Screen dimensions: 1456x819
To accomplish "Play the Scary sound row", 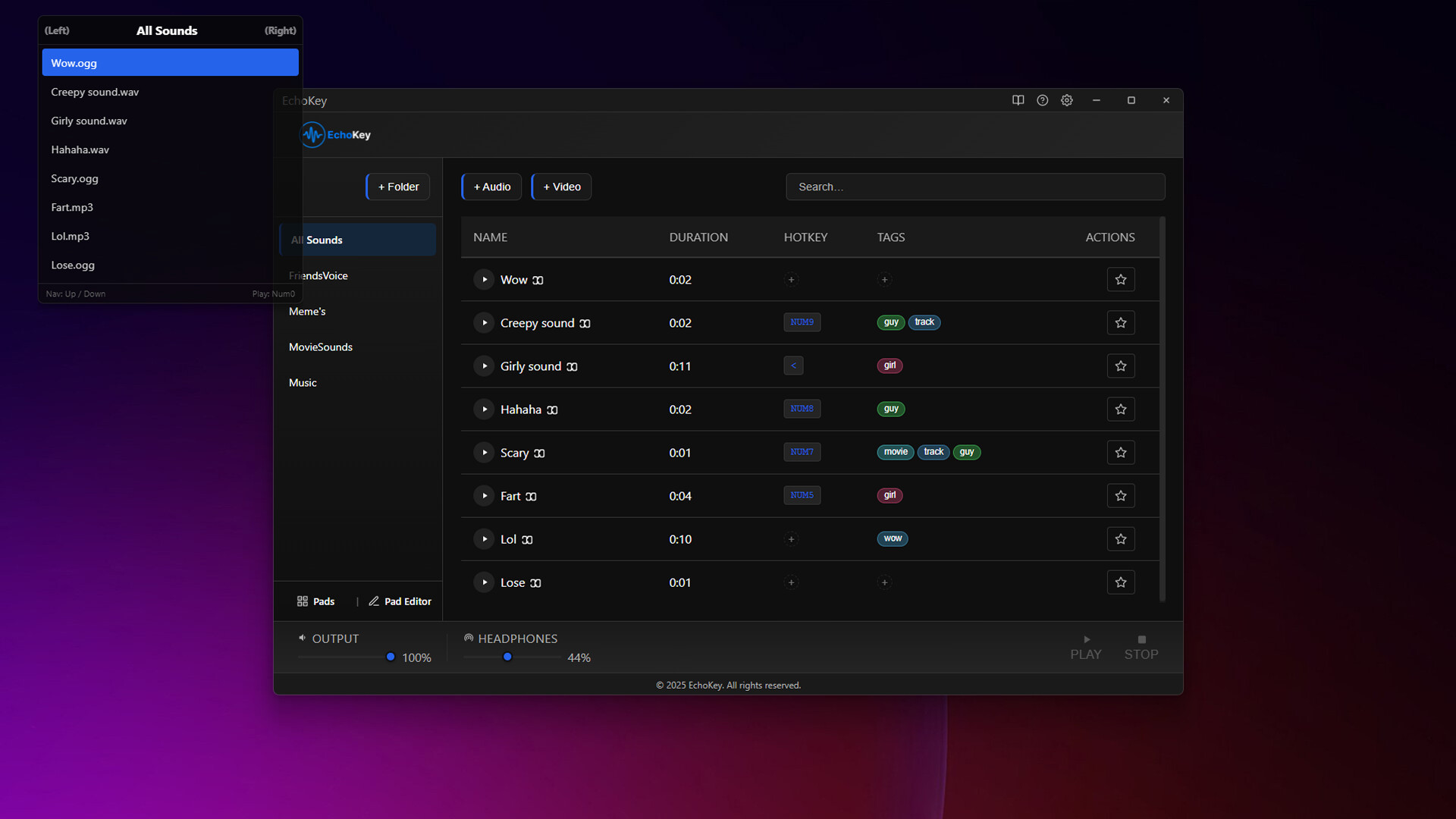I will coord(484,453).
